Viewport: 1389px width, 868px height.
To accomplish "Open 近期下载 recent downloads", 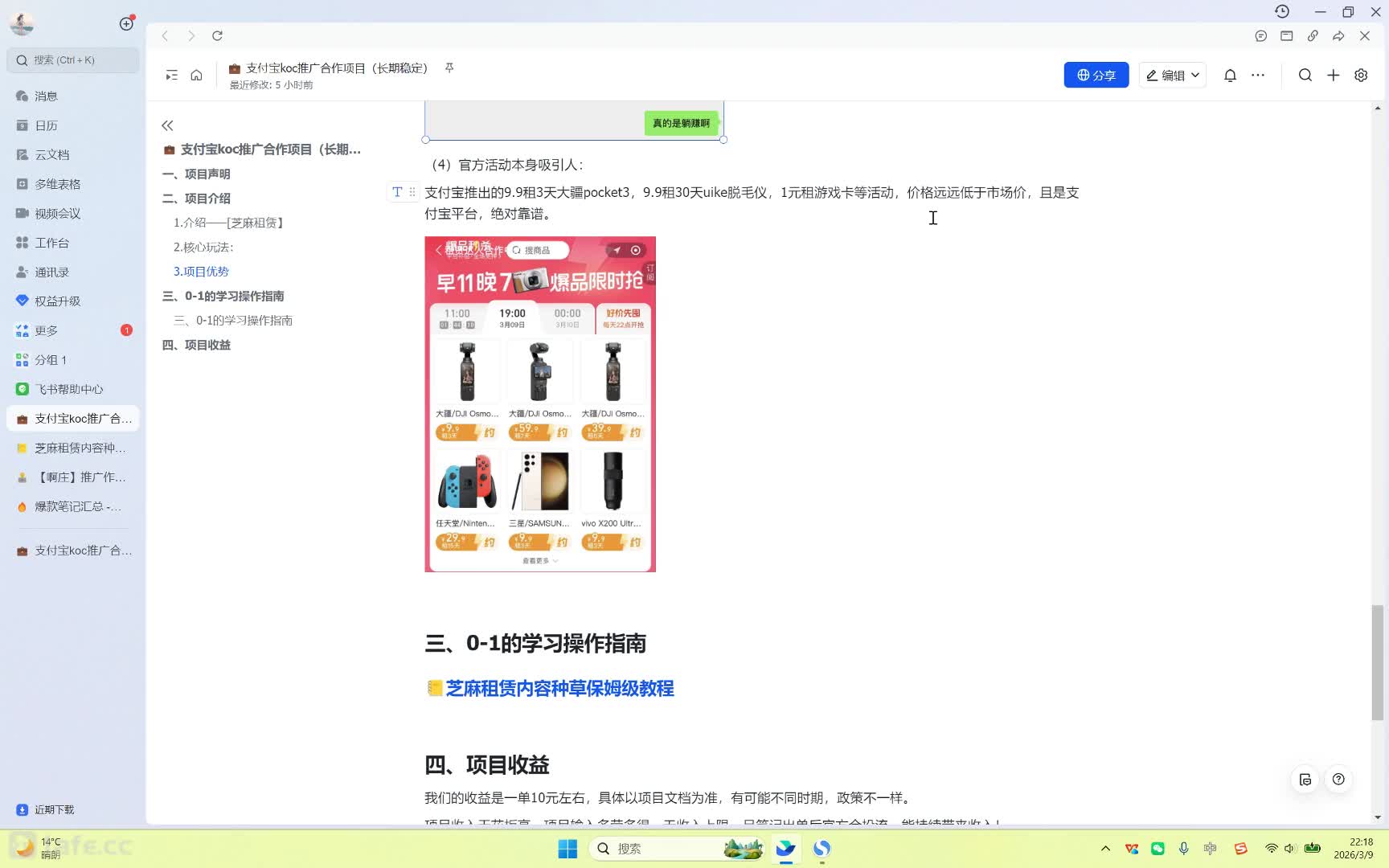I will tap(46, 809).
